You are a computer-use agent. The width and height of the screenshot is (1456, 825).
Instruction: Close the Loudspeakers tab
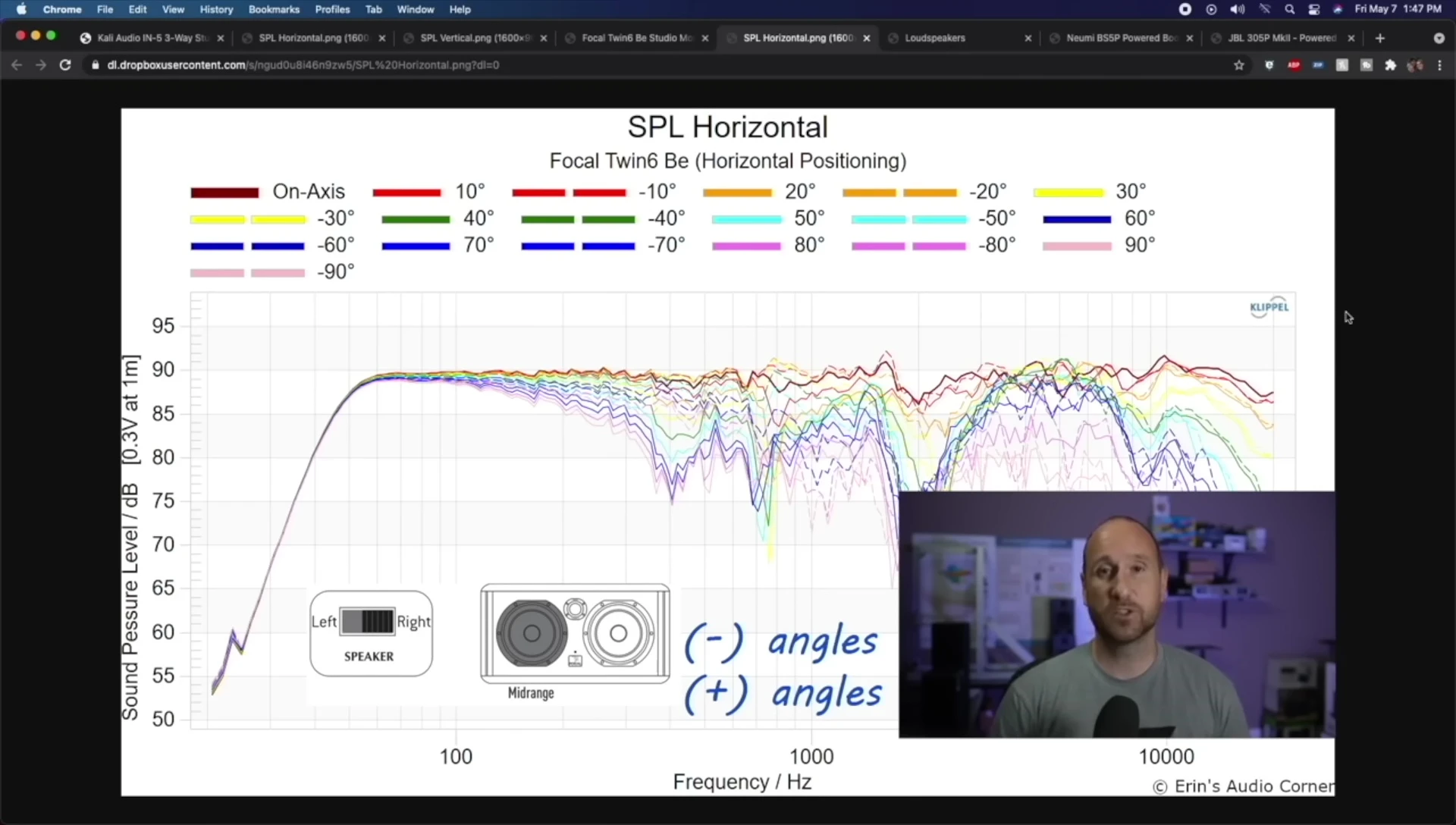pos(1028,38)
